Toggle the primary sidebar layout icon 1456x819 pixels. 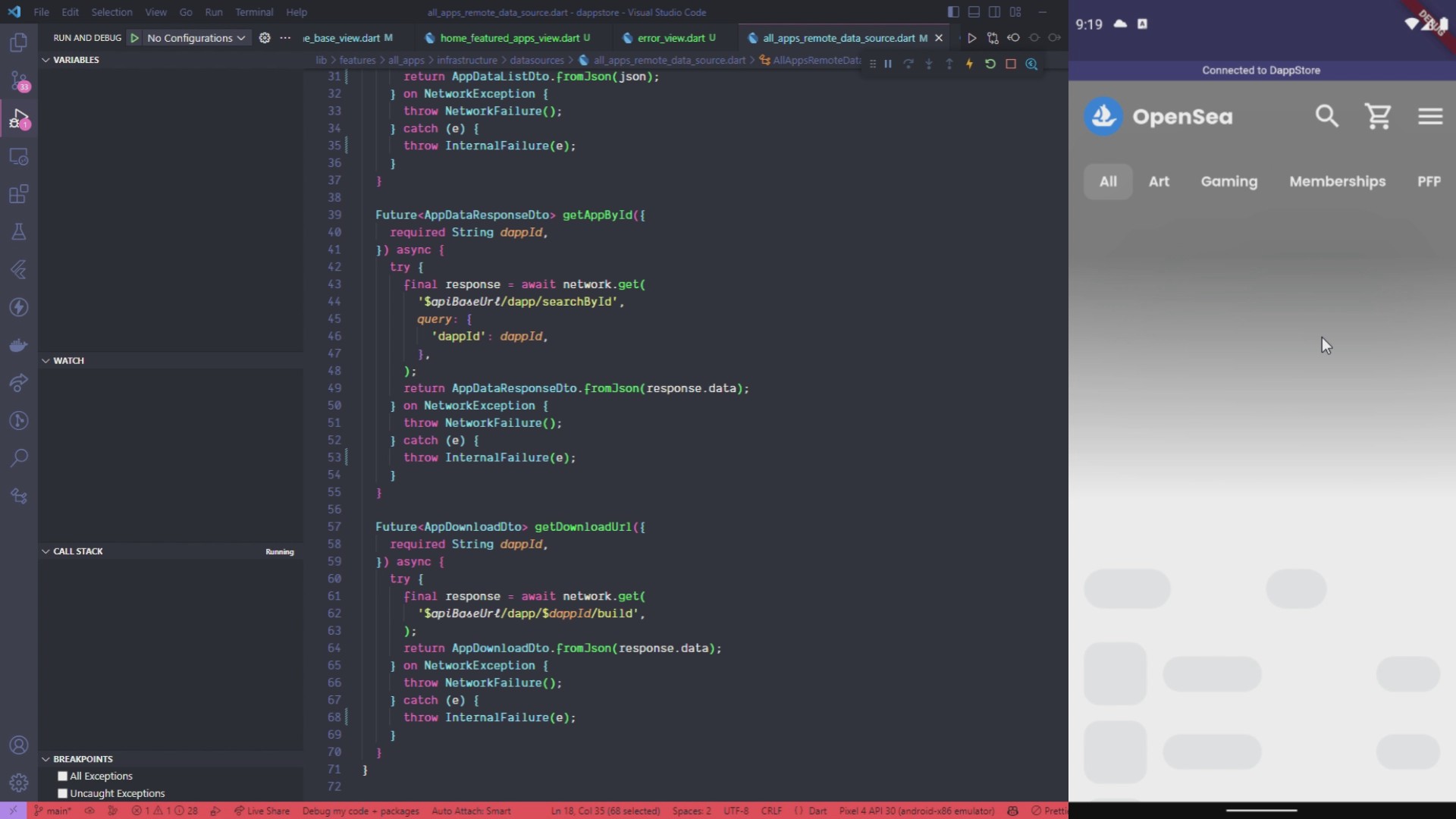[953, 12]
